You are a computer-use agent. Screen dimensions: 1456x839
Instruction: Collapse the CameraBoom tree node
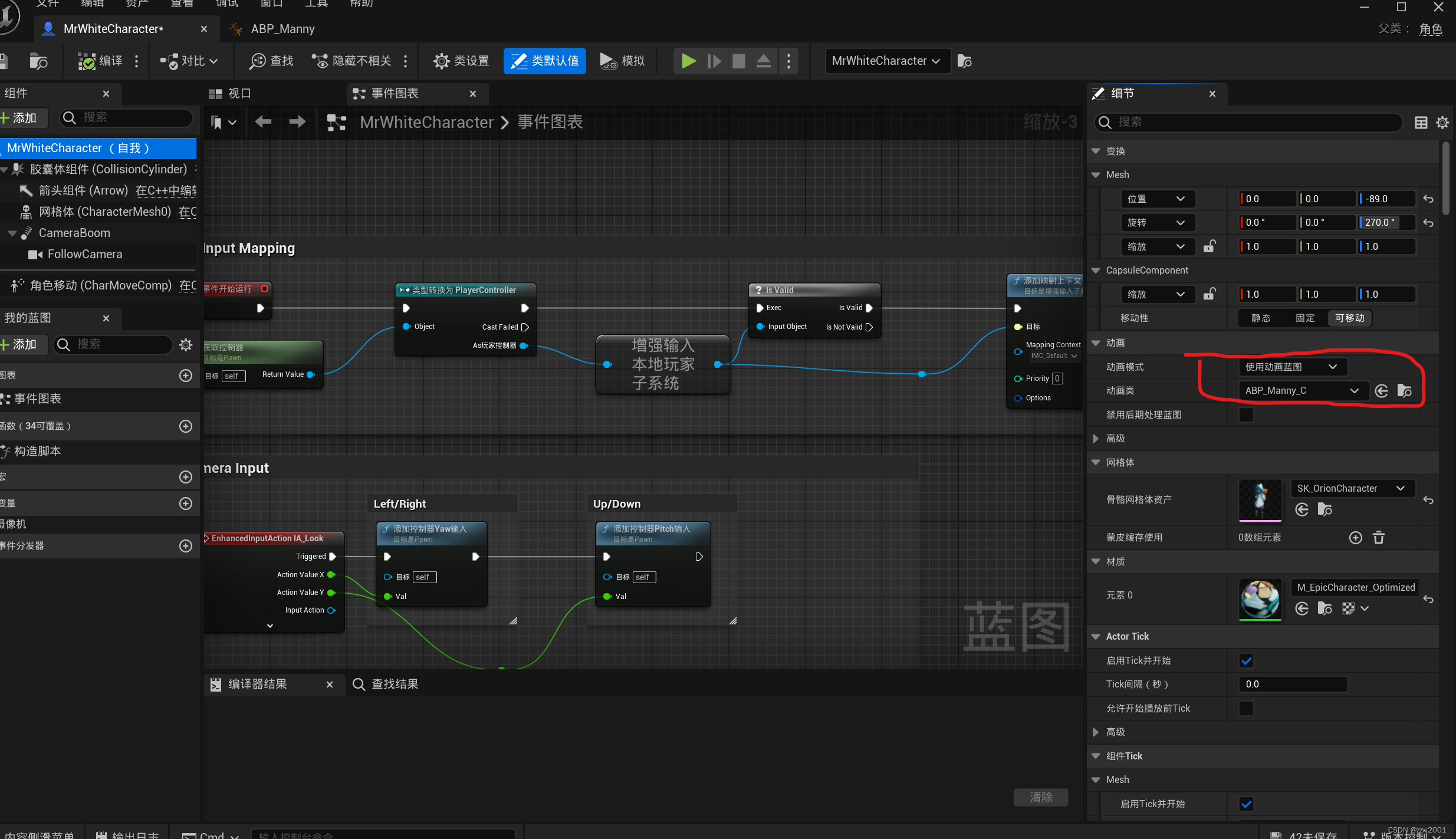point(12,233)
